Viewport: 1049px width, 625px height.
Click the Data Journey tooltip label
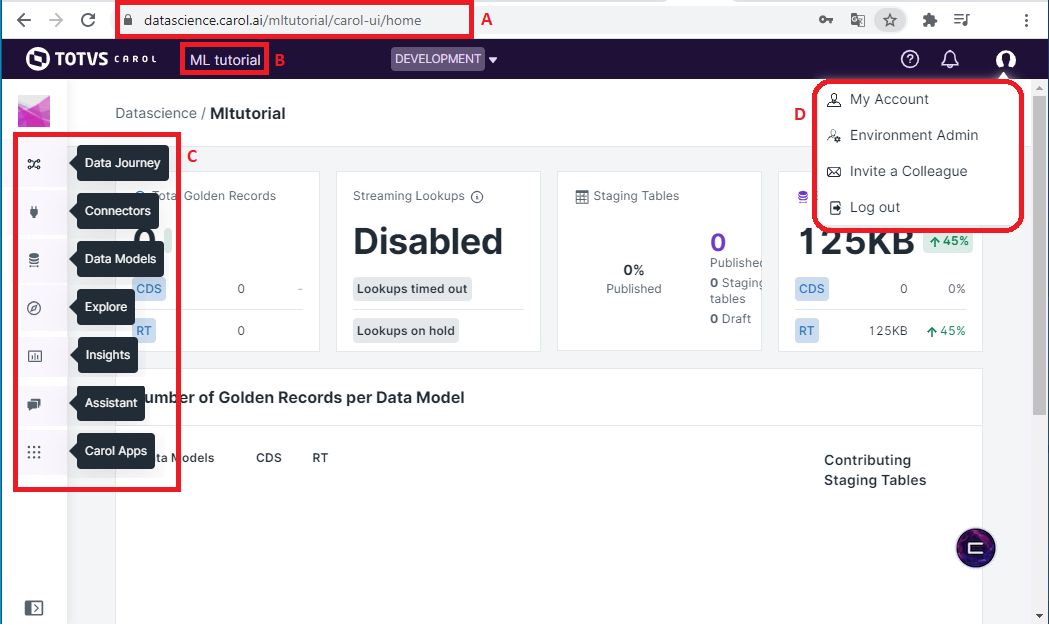(122, 163)
